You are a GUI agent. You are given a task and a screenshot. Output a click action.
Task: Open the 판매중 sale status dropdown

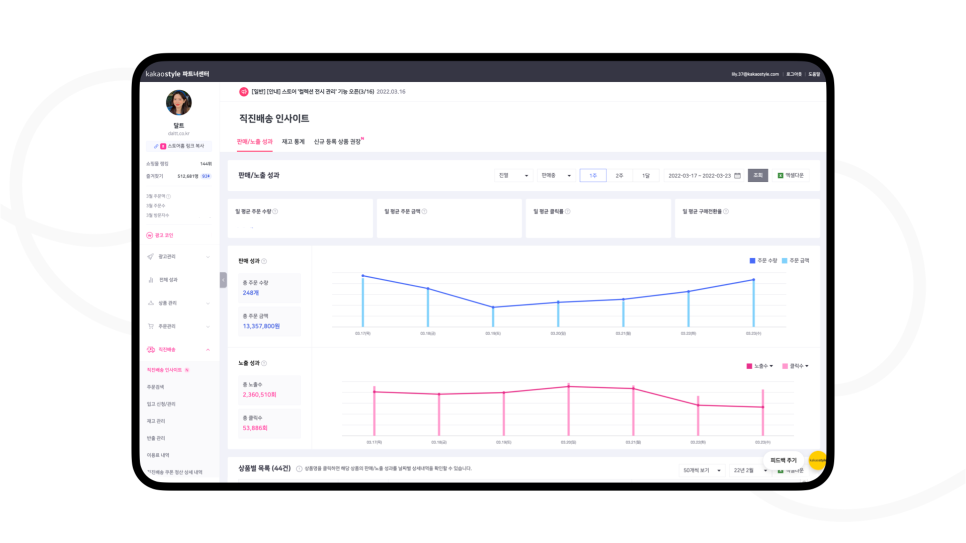[x=556, y=176]
